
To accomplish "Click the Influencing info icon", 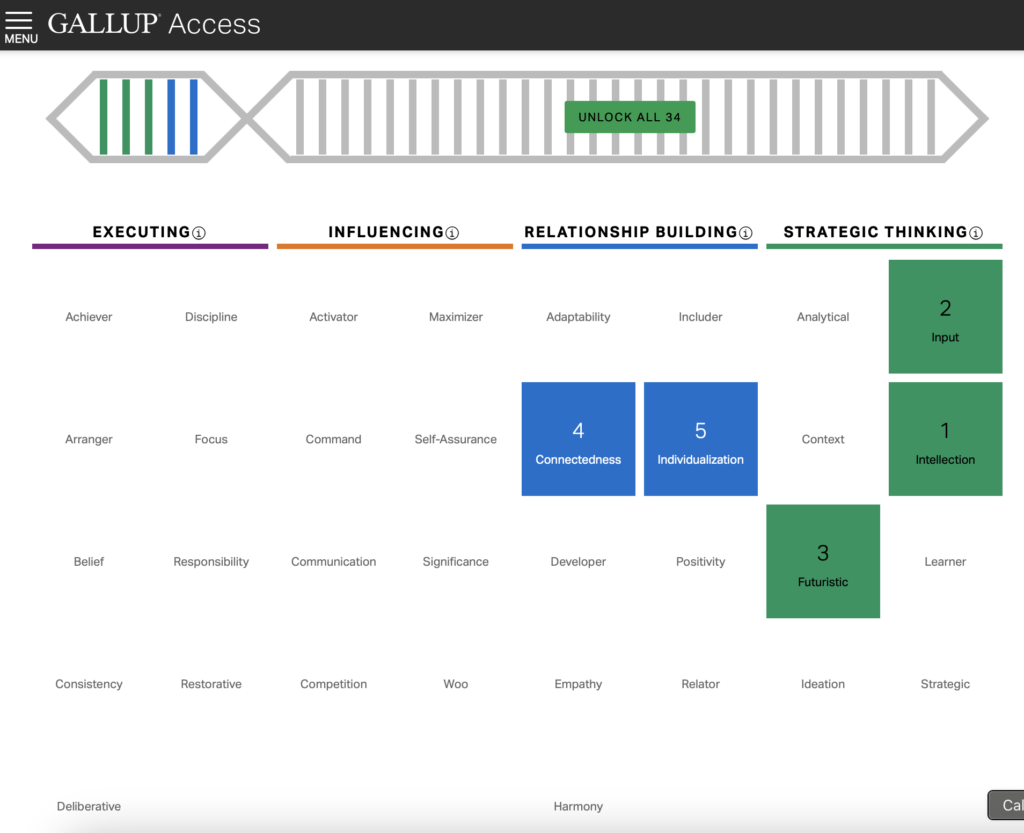I will 452,233.
